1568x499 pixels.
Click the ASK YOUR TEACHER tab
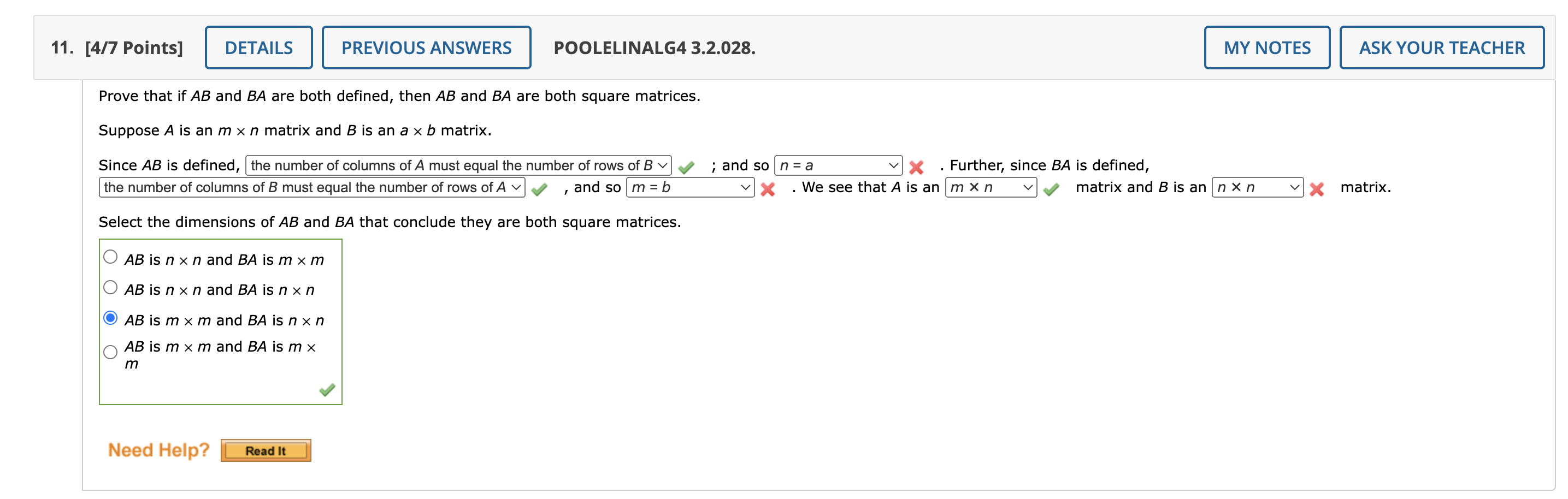click(x=1441, y=47)
